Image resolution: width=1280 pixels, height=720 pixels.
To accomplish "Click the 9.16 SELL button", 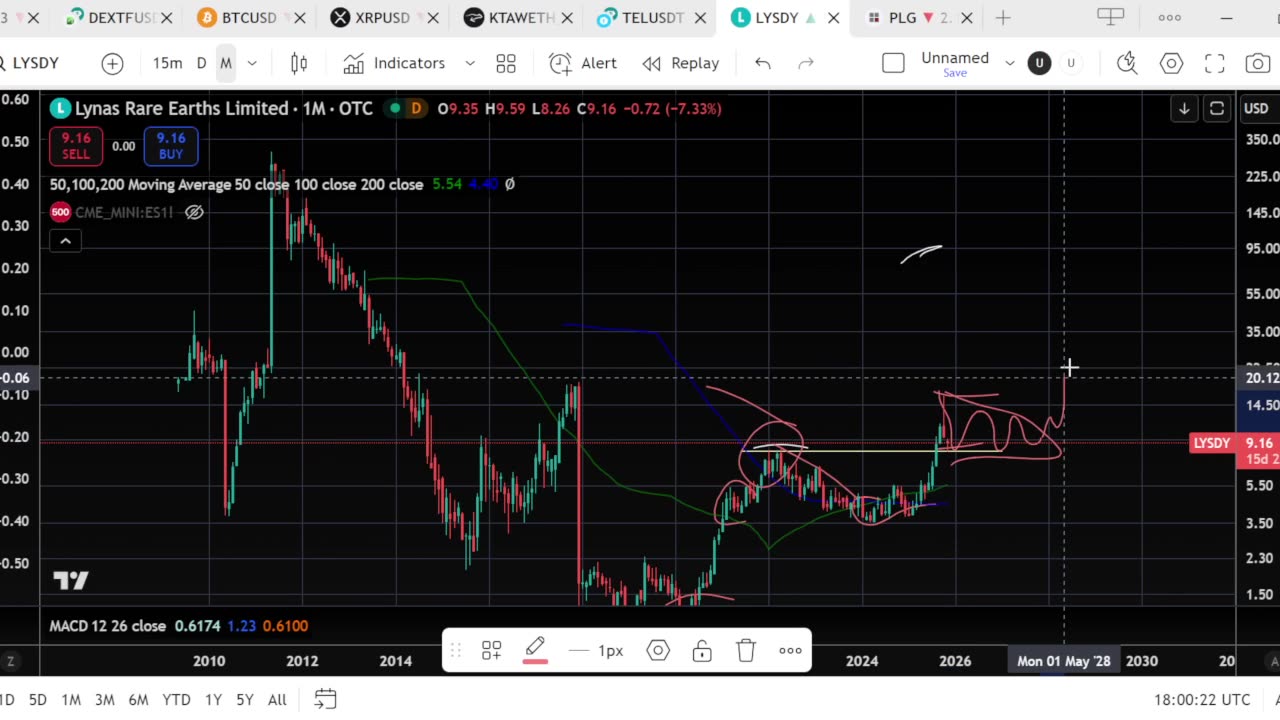I will coord(75,146).
